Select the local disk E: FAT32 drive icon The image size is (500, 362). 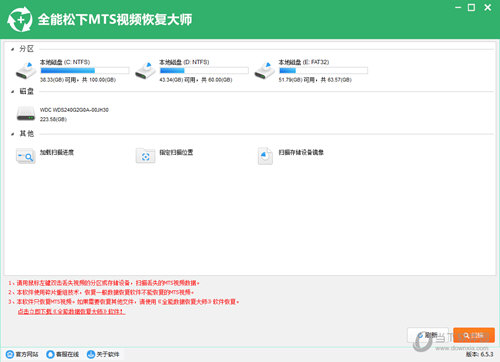click(265, 71)
